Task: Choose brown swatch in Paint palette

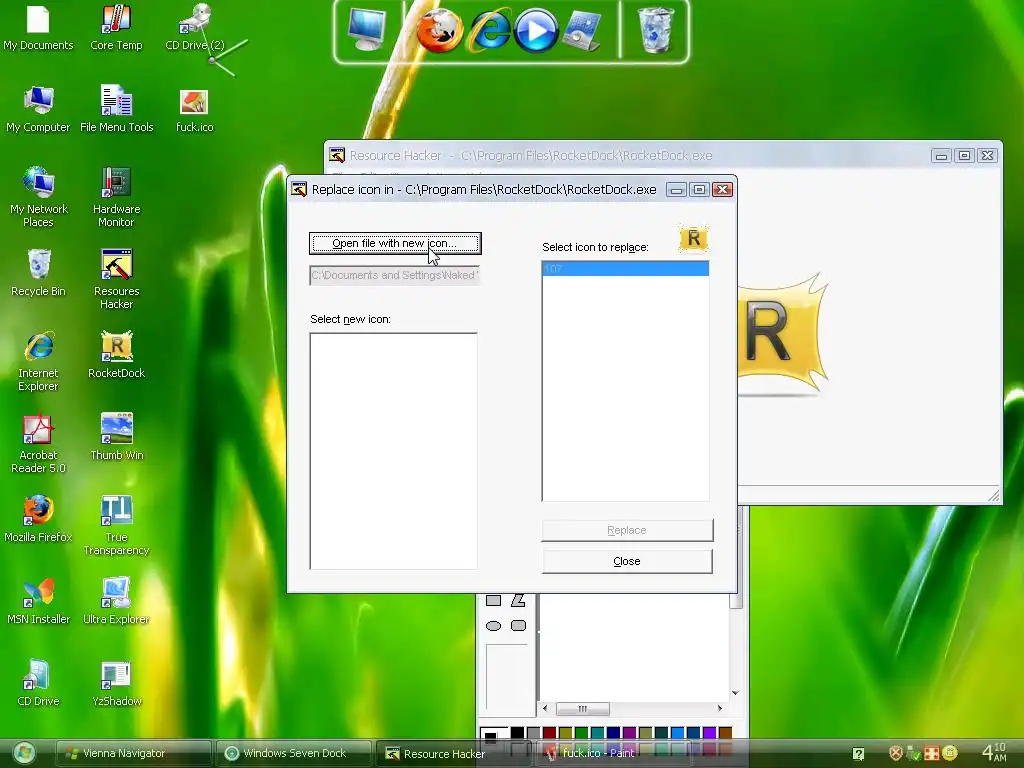Action: coord(725,733)
